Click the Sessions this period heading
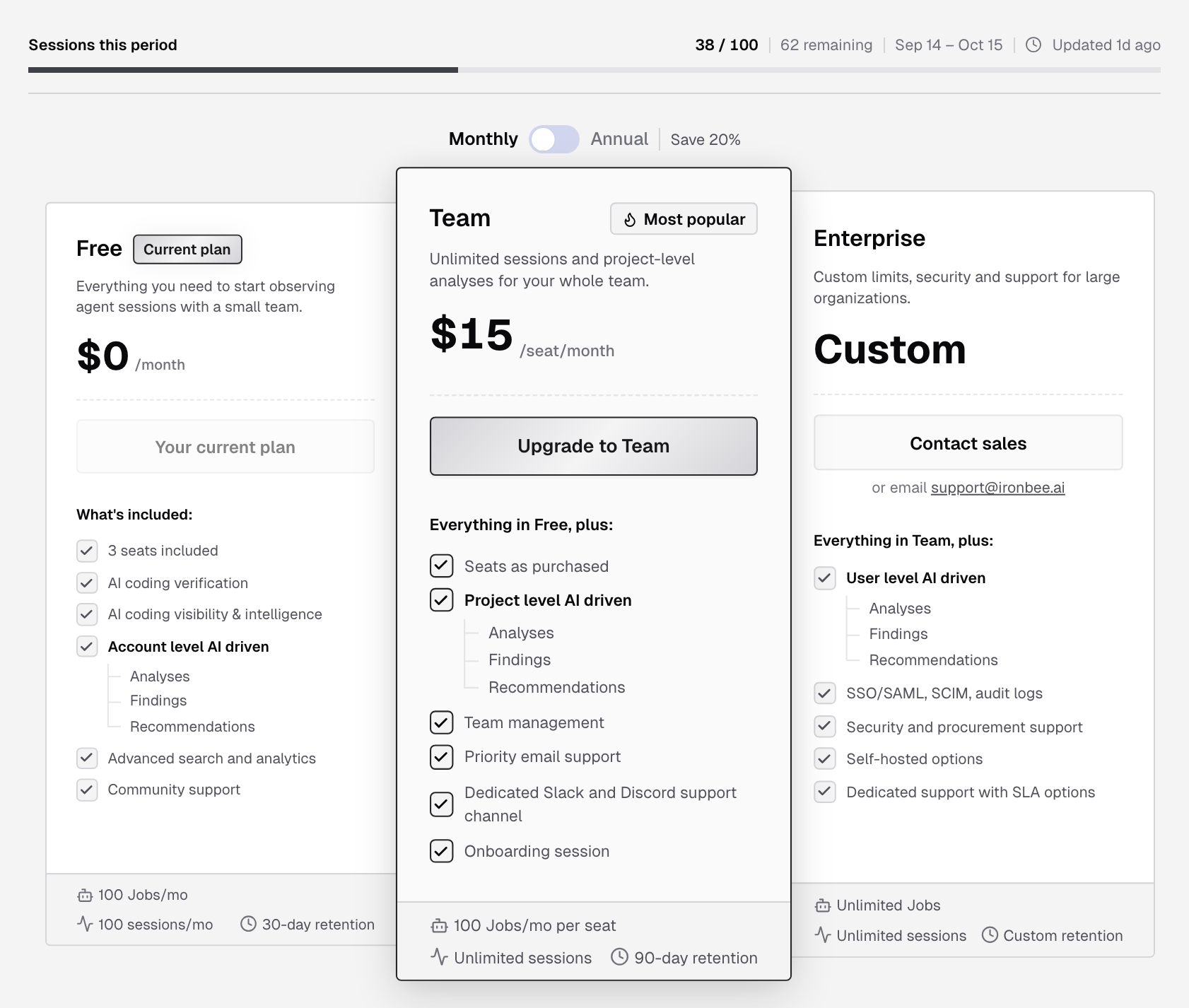Viewport: 1189px width, 1008px height. click(x=102, y=45)
